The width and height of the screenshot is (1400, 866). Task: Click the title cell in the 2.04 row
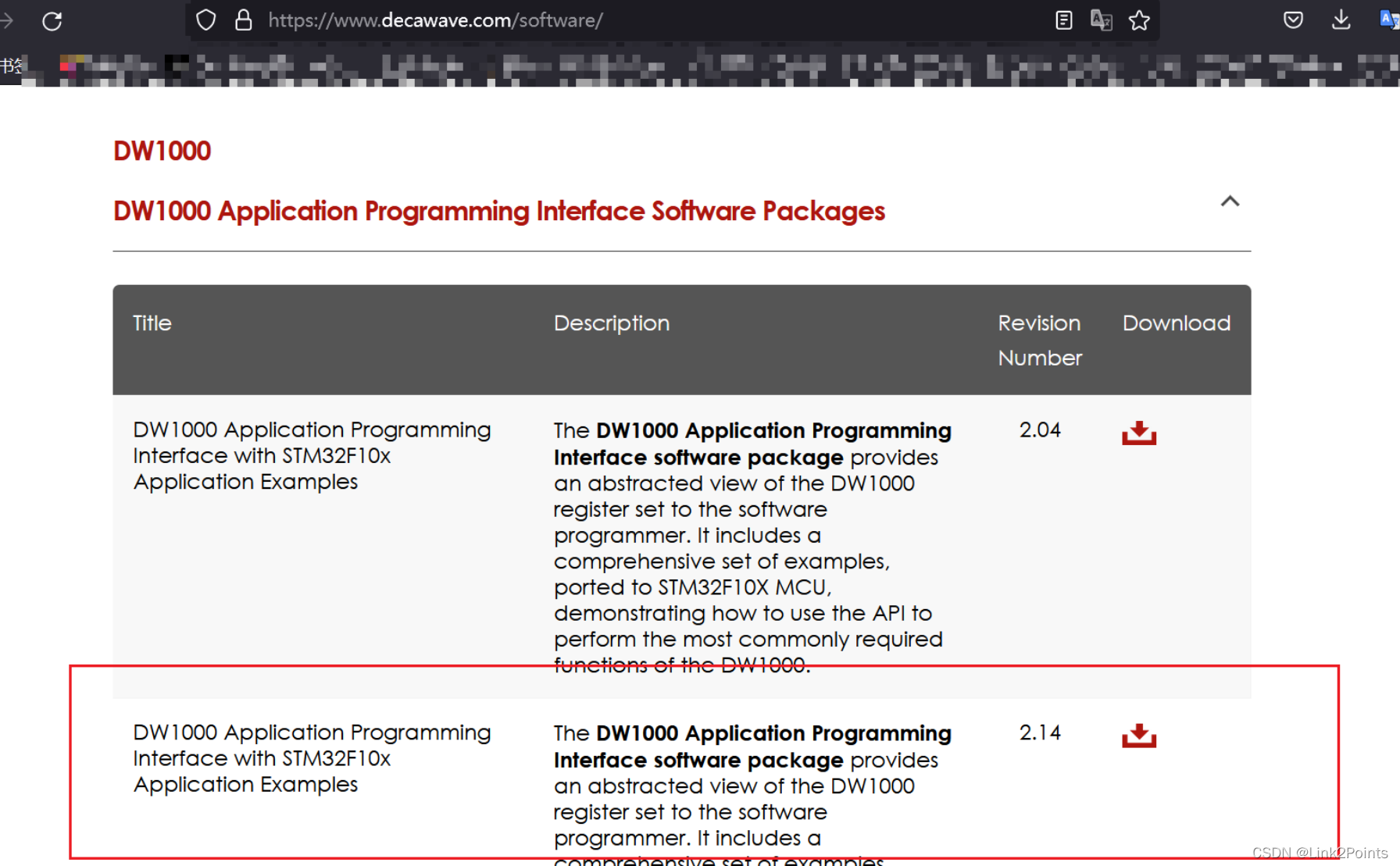pyautogui.click(x=312, y=456)
